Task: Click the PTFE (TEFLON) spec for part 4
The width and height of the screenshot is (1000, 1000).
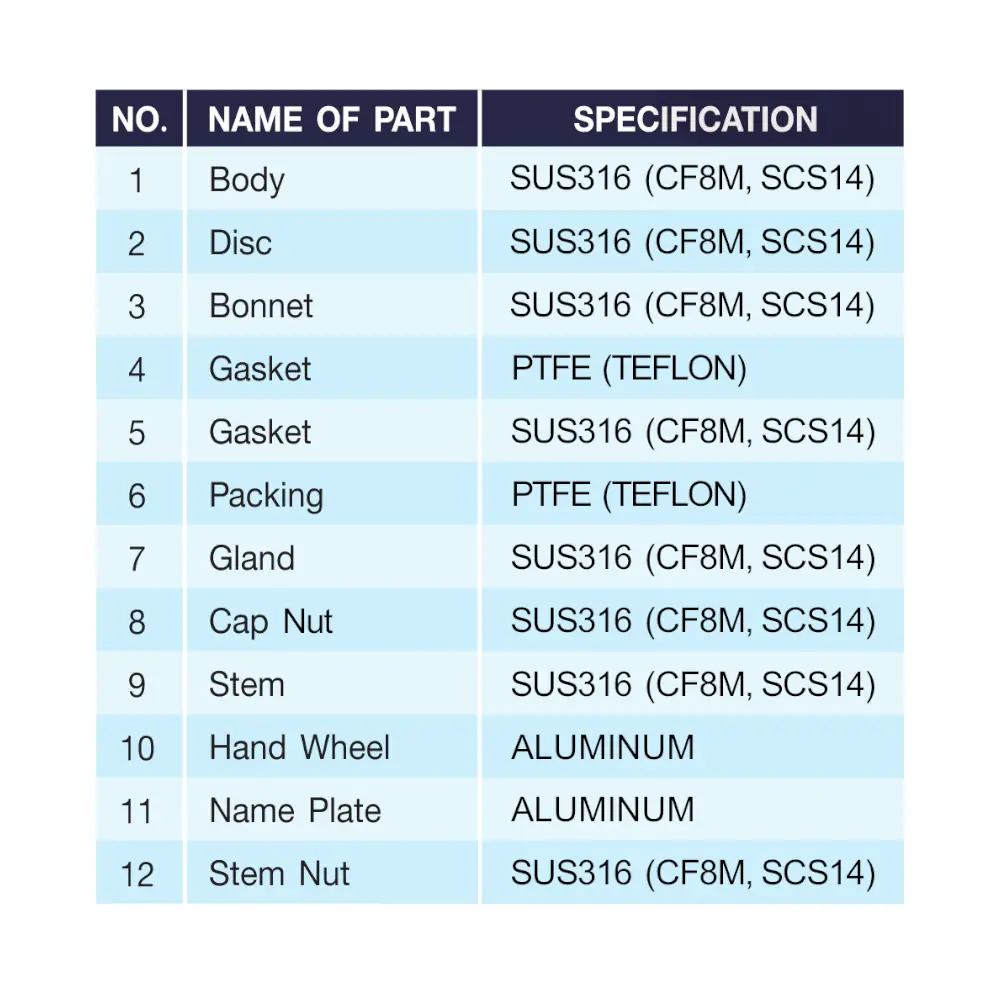Action: [629, 369]
